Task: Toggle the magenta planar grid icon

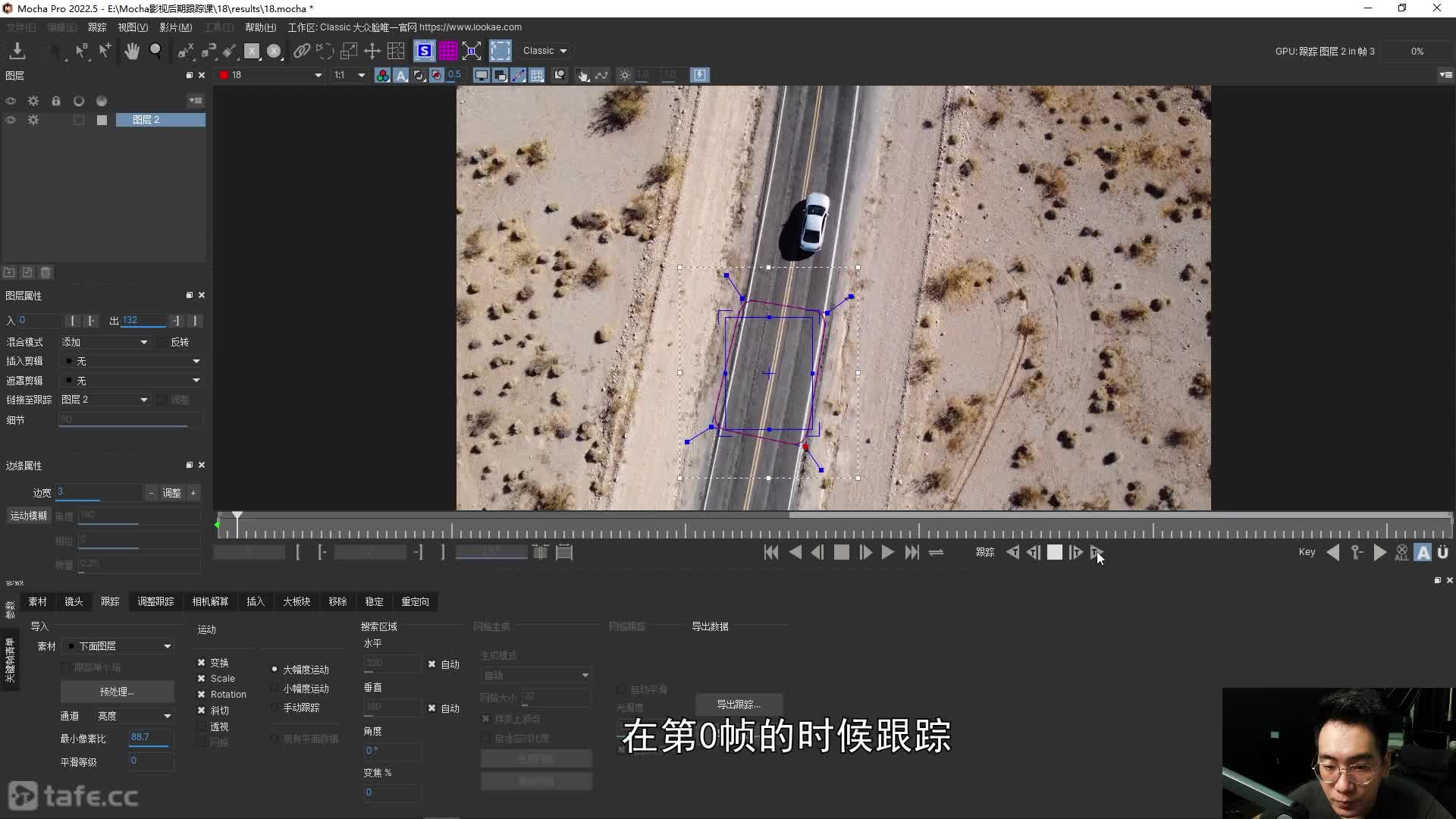Action: click(x=448, y=51)
